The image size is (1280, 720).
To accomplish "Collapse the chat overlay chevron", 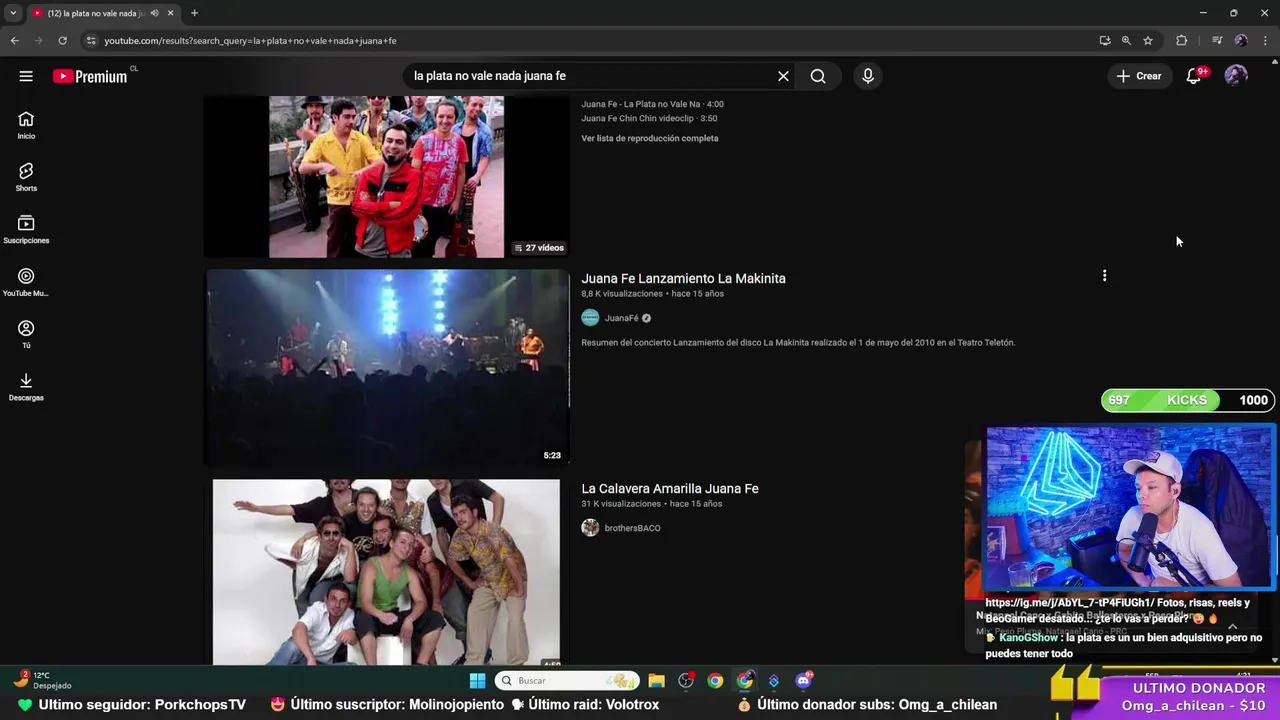I will 1232,627.
